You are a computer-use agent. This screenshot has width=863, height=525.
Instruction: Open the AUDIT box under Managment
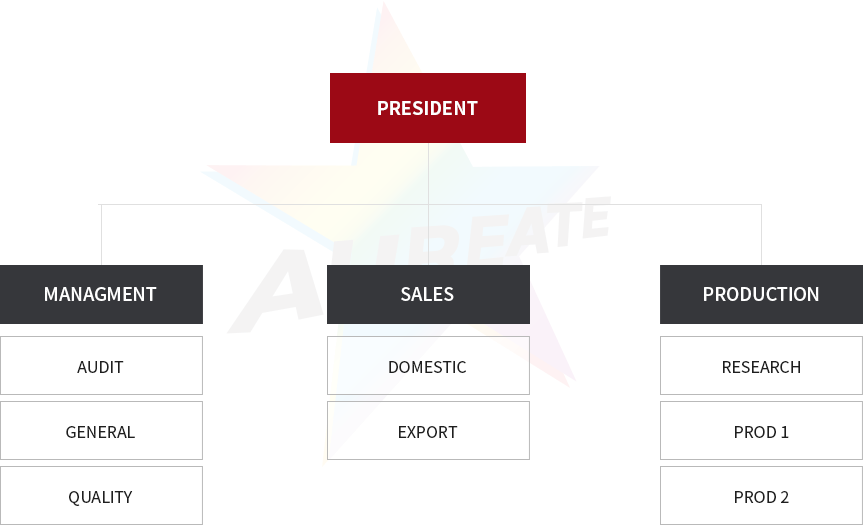pos(101,365)
